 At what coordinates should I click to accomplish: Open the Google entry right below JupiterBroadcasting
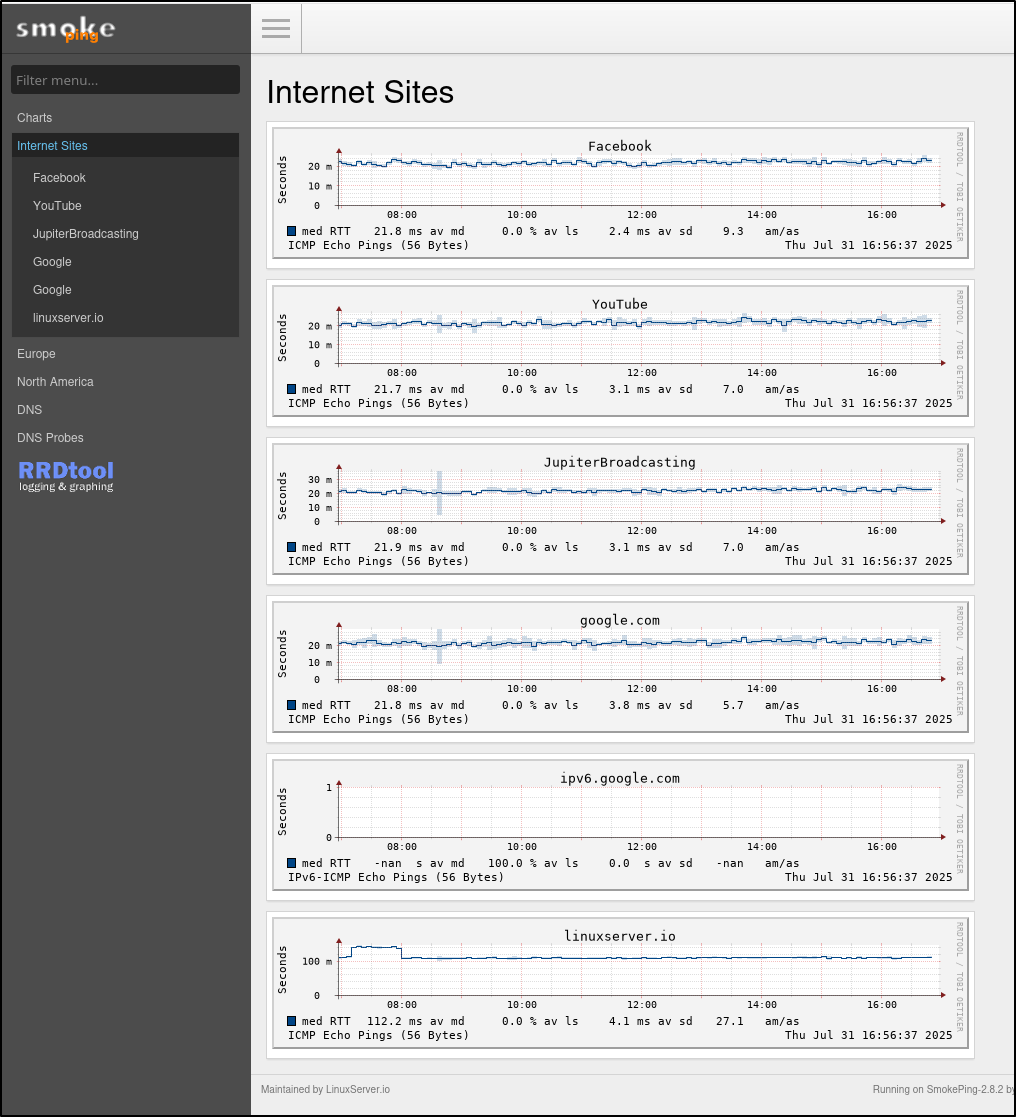(52, 261)
